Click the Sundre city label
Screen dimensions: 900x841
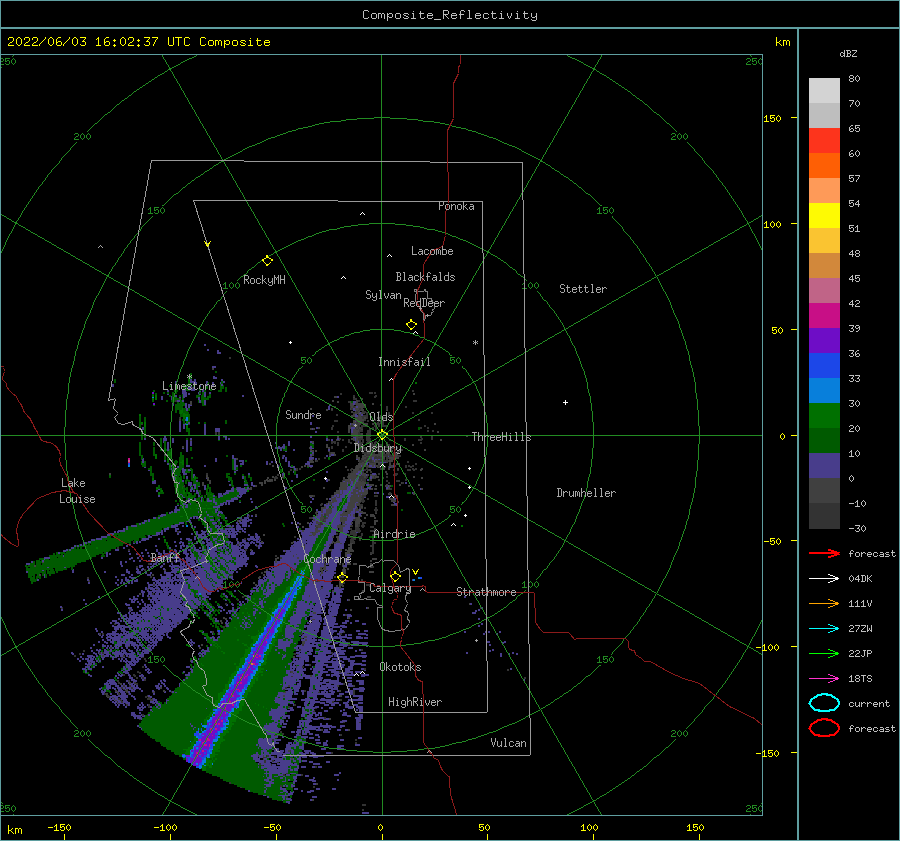[x=303, y=414]
